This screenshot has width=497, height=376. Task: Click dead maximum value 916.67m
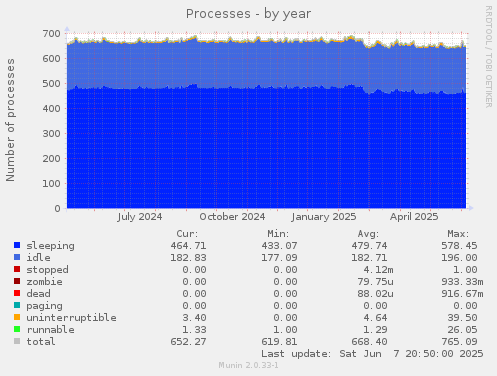[x=462, y=294]
